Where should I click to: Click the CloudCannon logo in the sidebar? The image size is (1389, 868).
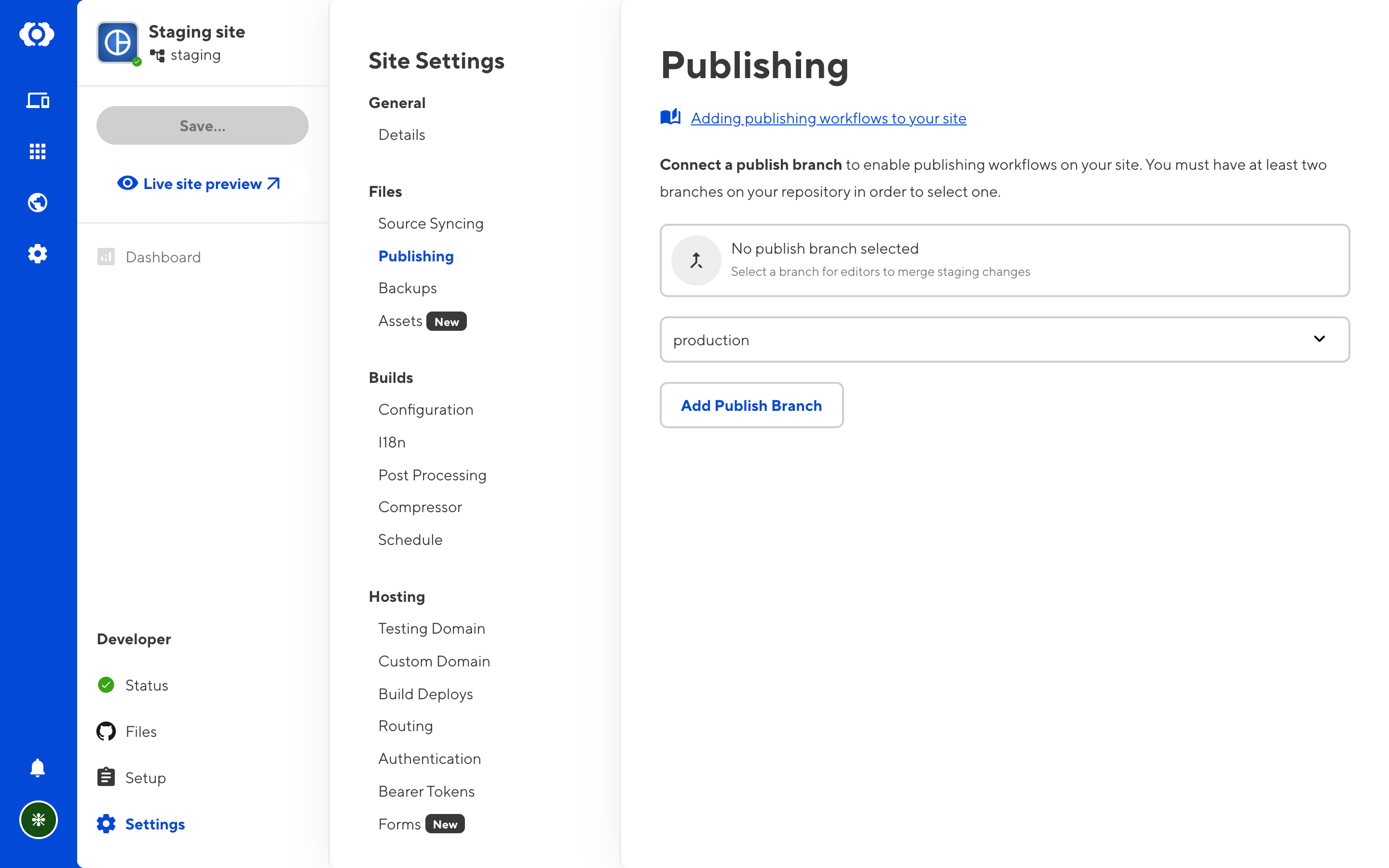pyautogui.click(x=37, y=34)
